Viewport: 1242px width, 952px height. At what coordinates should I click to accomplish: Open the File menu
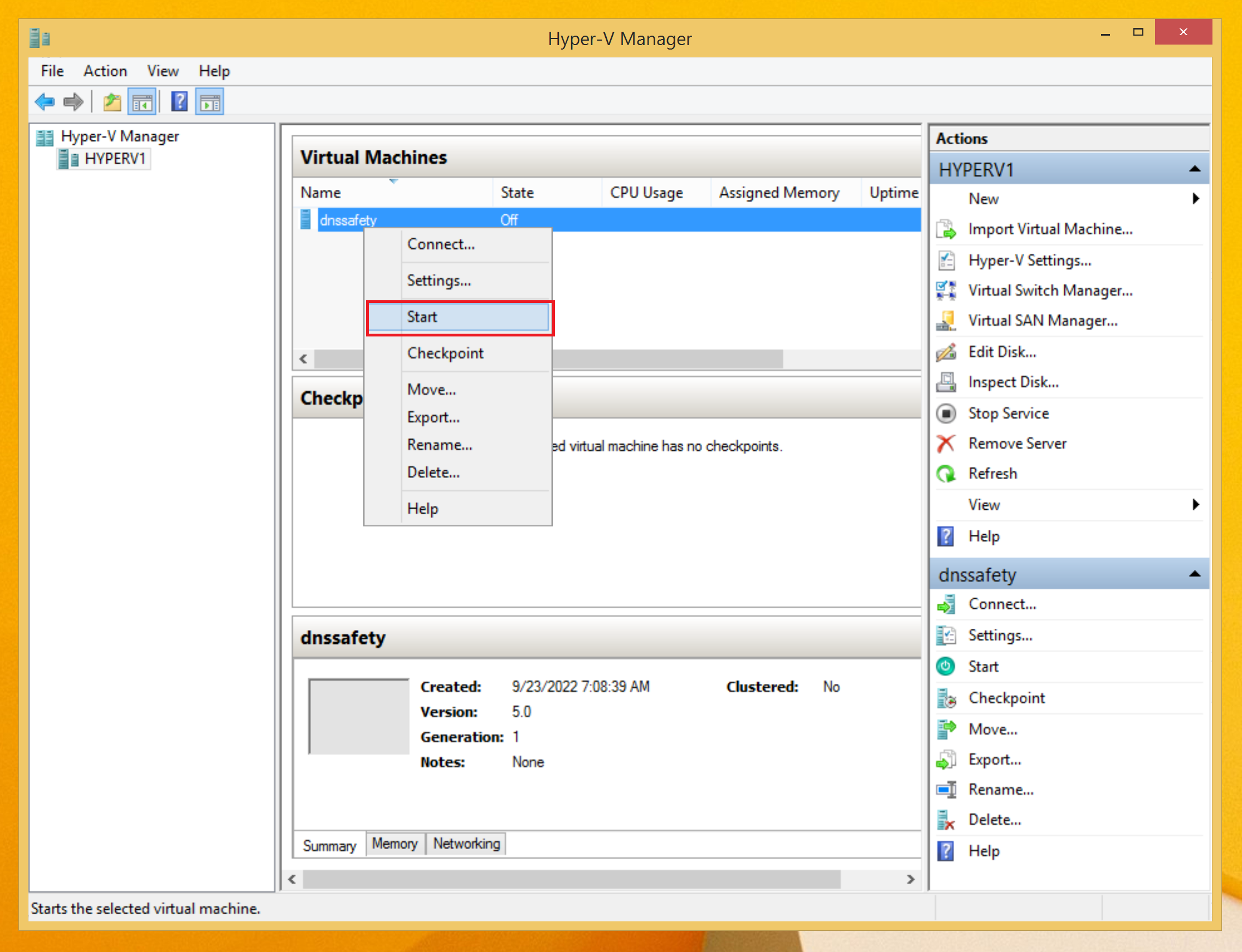[52, 71]
